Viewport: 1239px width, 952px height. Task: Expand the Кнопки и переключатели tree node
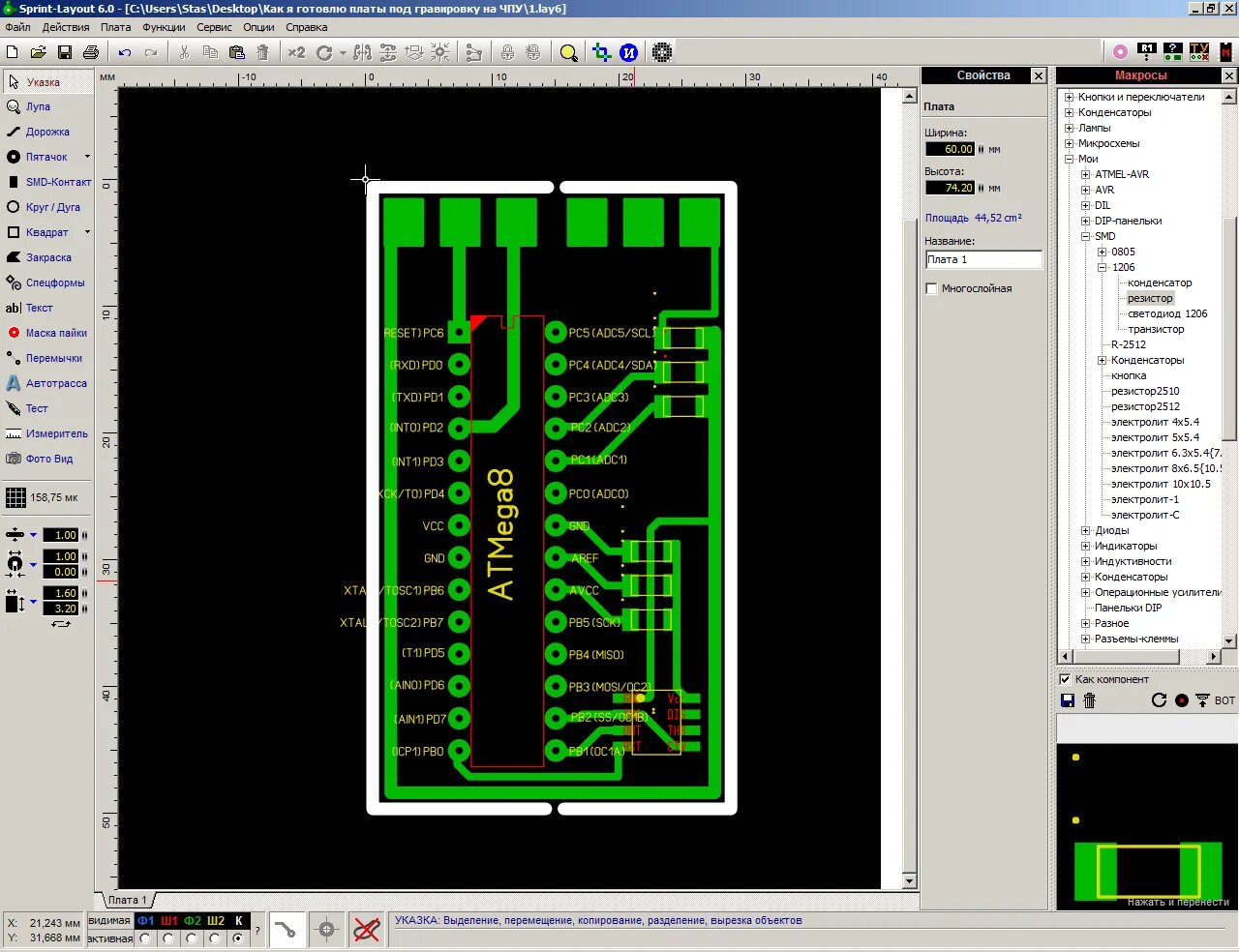pyautogui.click(x=1069, y=97)
